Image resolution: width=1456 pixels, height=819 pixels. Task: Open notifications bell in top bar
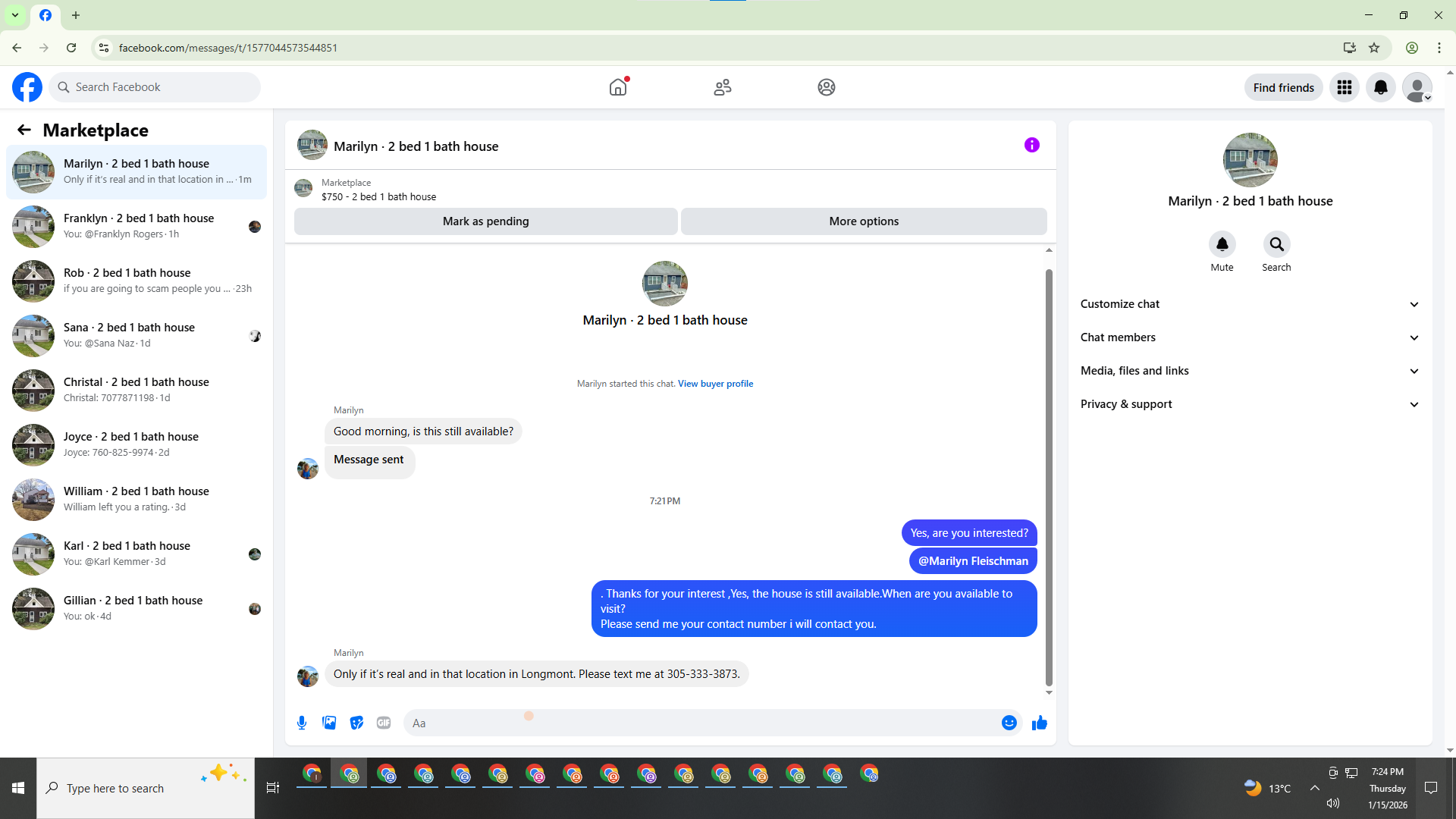[1381, 87]
